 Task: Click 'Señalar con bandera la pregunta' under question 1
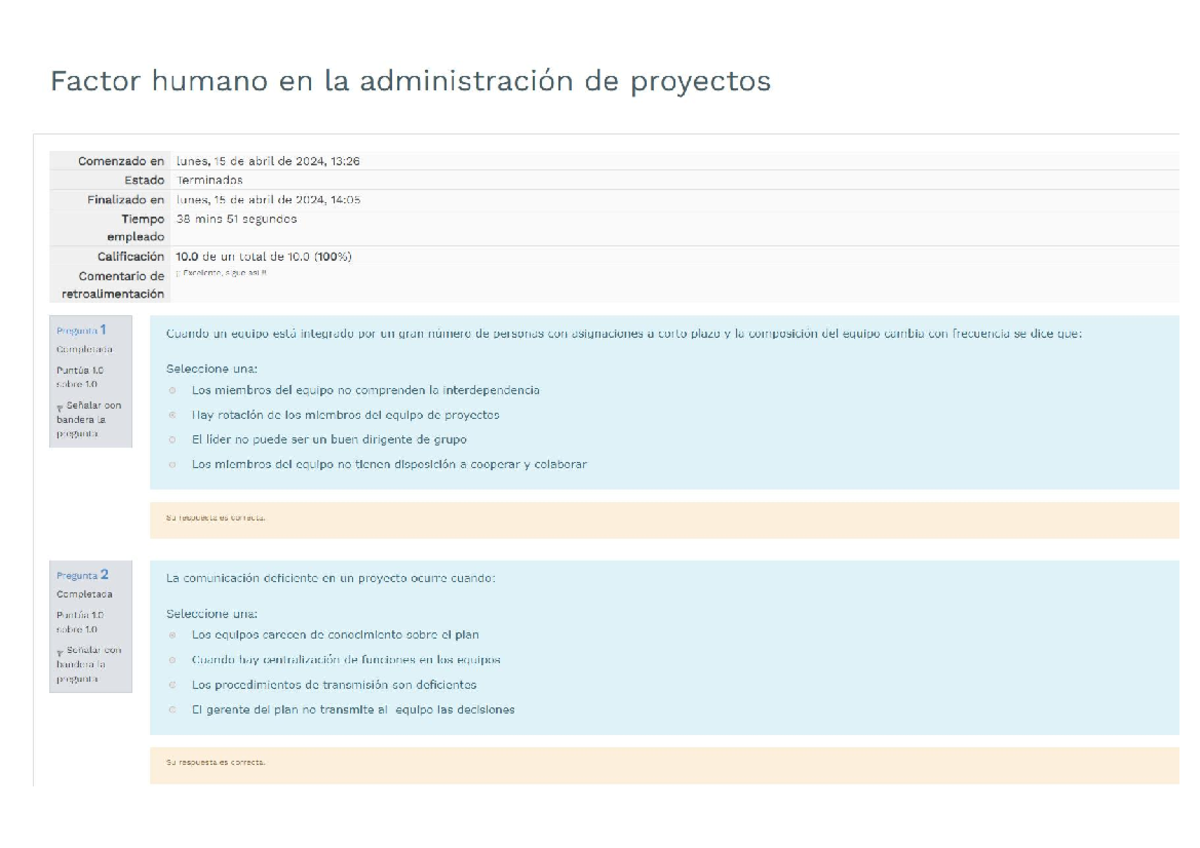click(90, 419)
